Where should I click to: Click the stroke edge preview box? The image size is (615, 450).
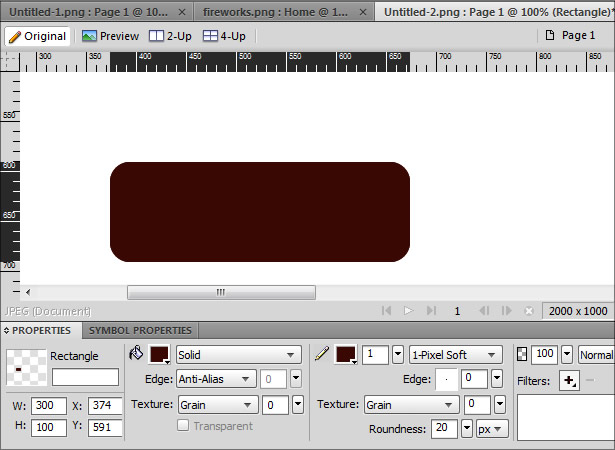[x=446, y=379]
